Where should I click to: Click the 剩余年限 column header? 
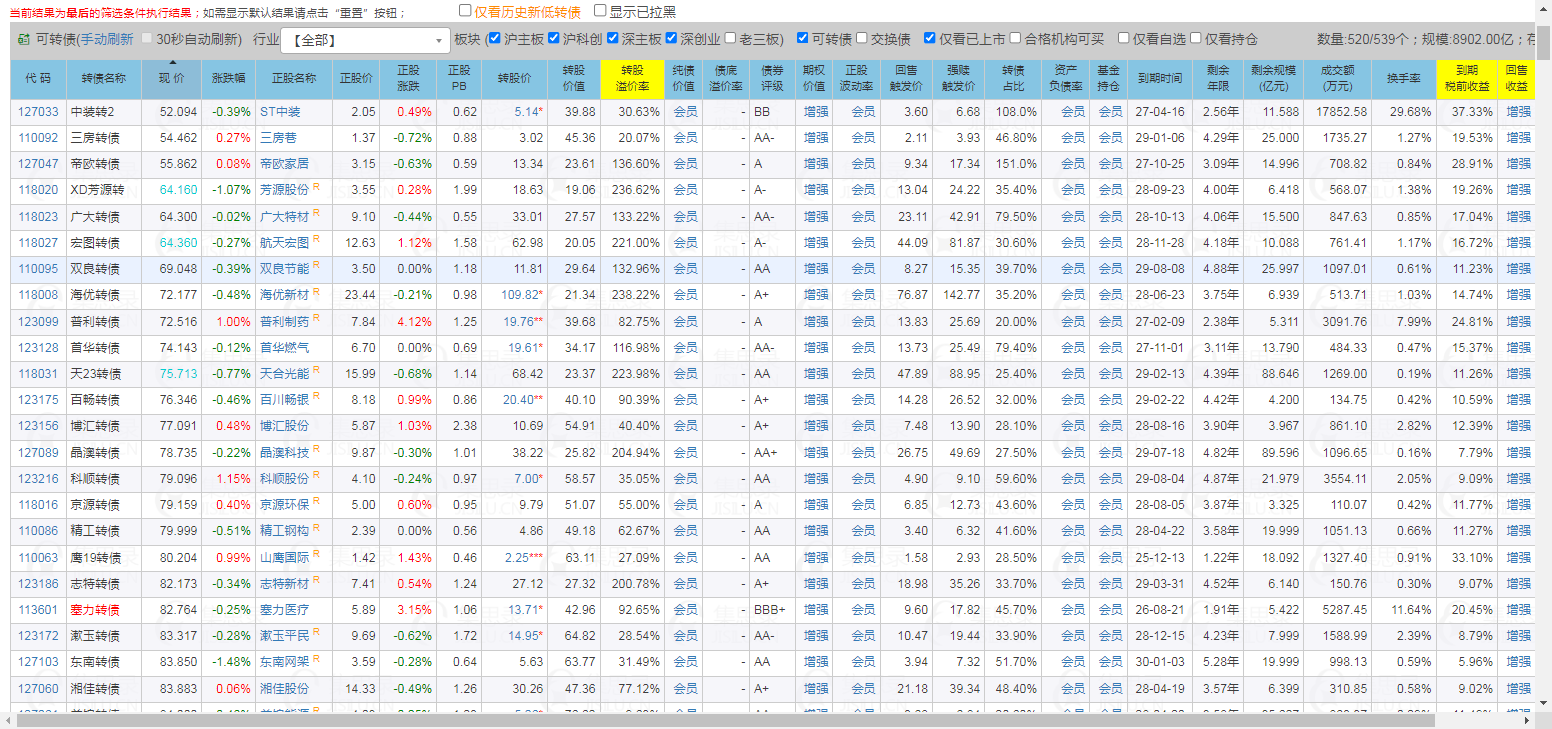[x=1217, y=78]
